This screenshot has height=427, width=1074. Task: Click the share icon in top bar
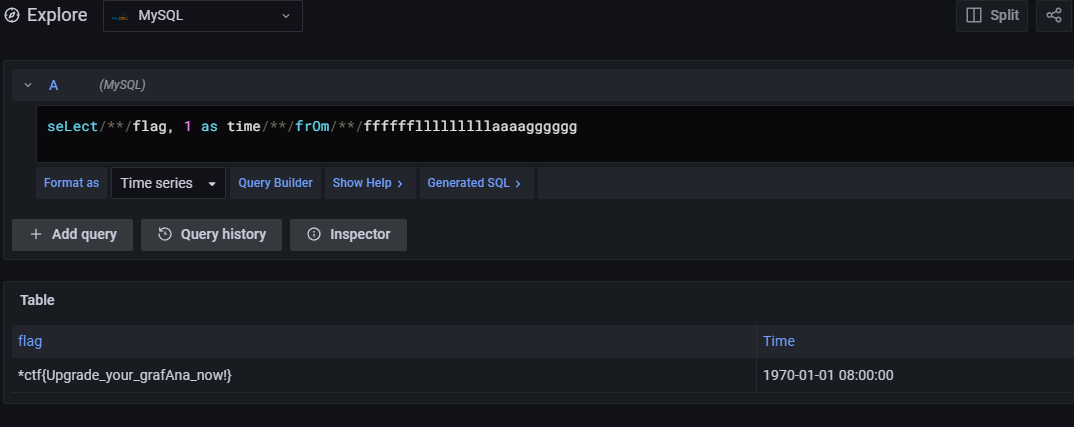pos(1054,16)
